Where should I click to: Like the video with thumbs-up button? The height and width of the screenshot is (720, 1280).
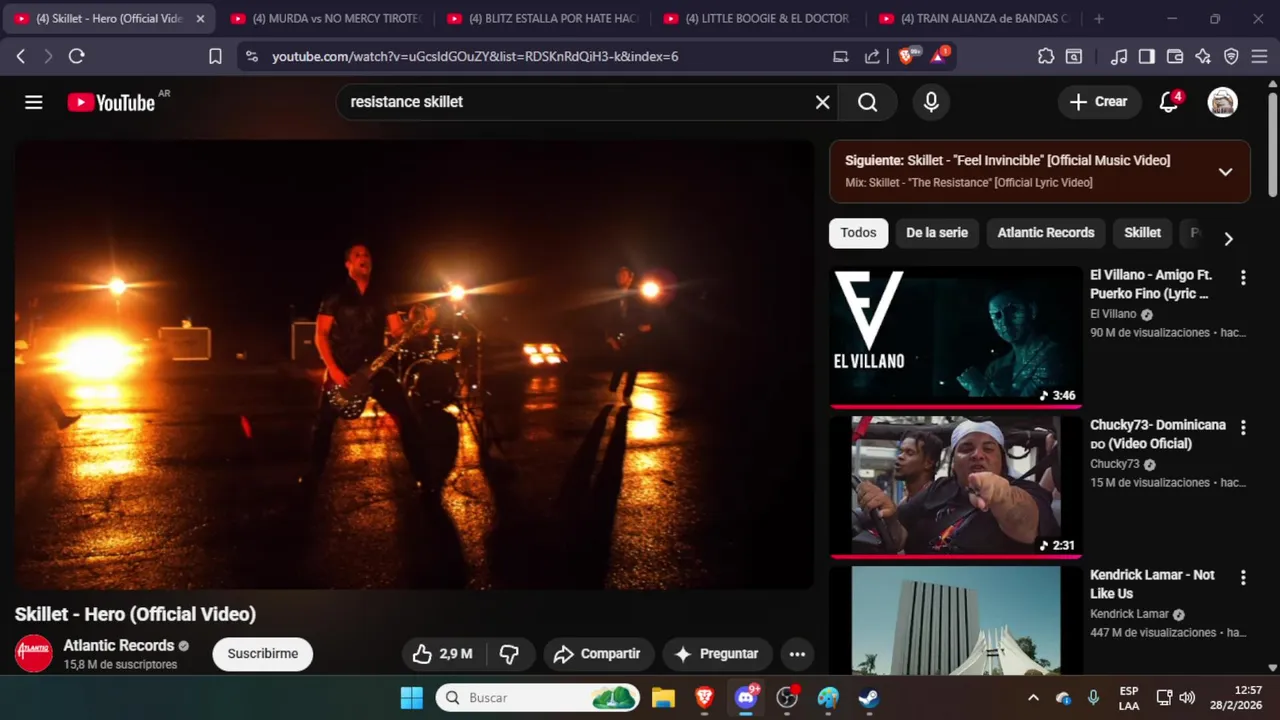point(442,654)
